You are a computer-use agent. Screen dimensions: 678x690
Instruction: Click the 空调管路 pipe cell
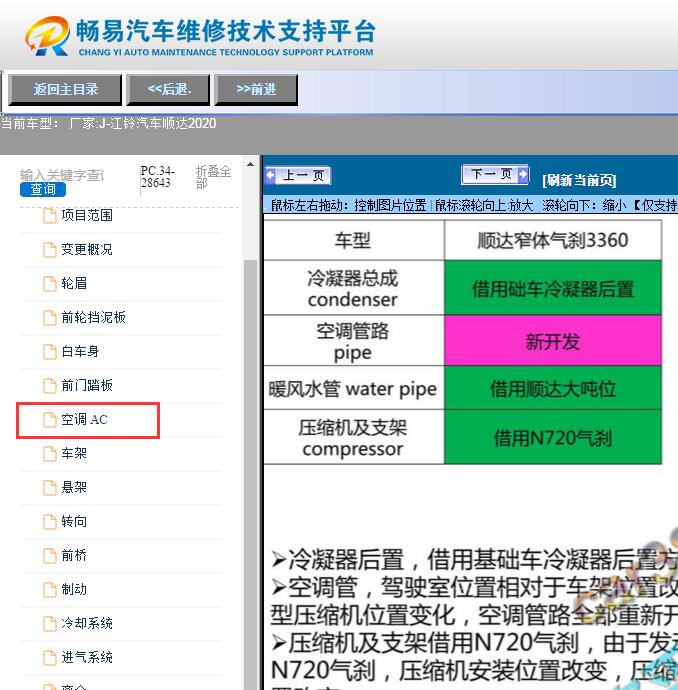click(x=353, y=340)
